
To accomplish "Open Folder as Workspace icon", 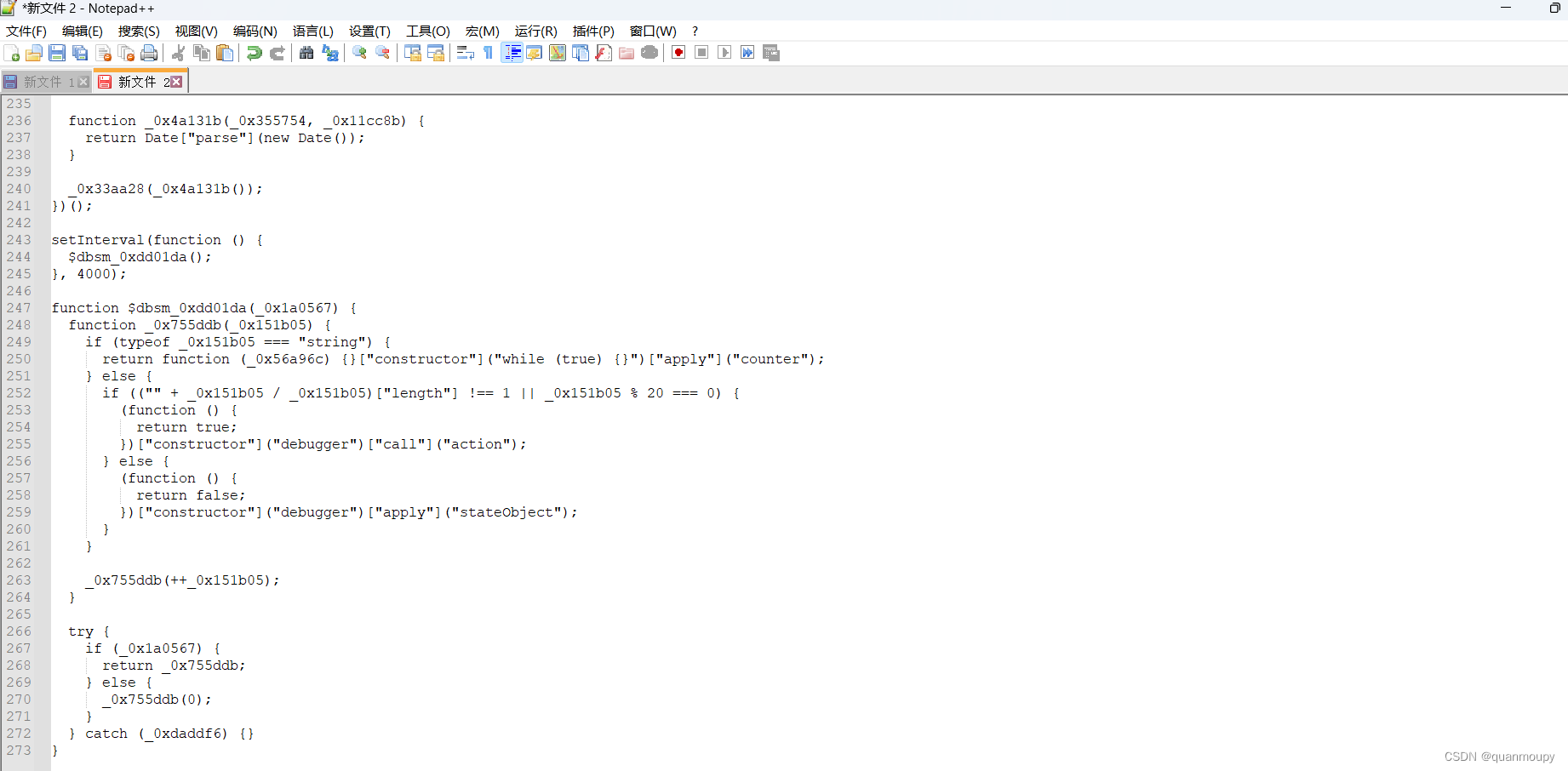I will point(627,53).
